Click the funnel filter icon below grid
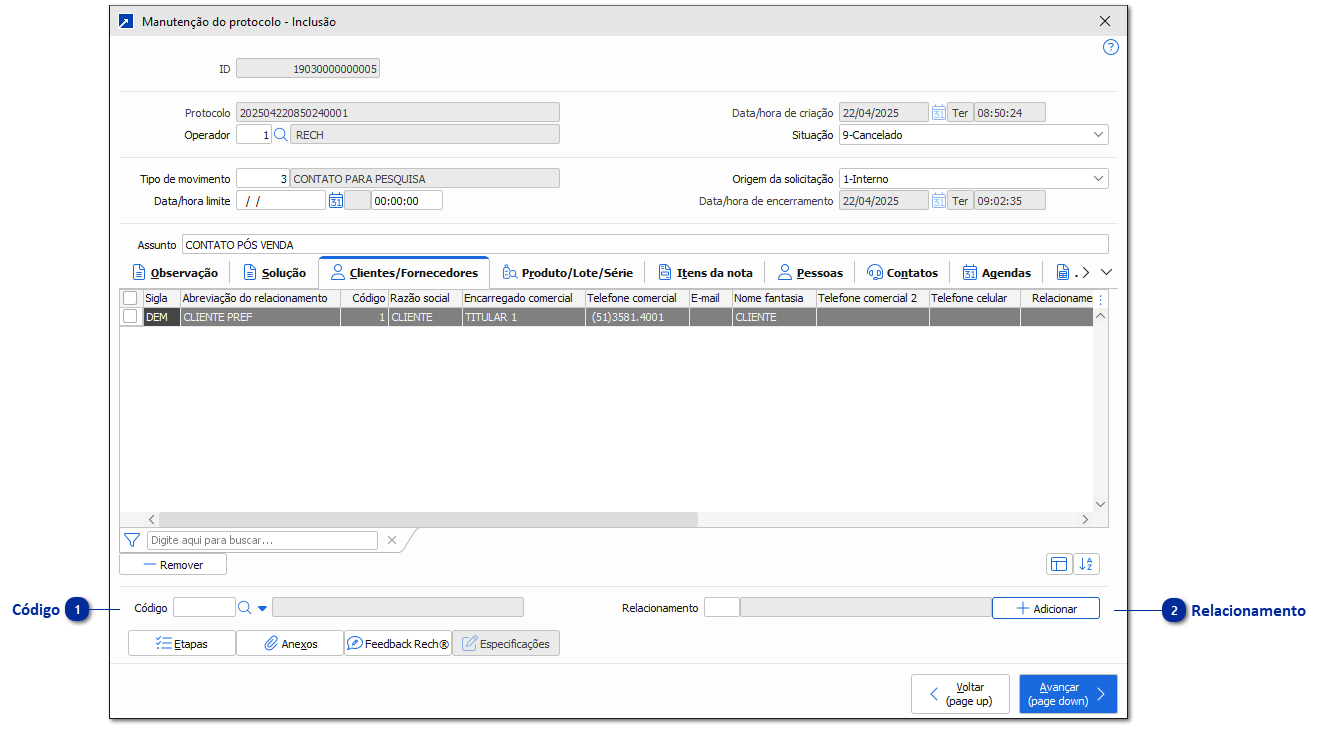Screen dimensions: 1322x735 [132, 540]
